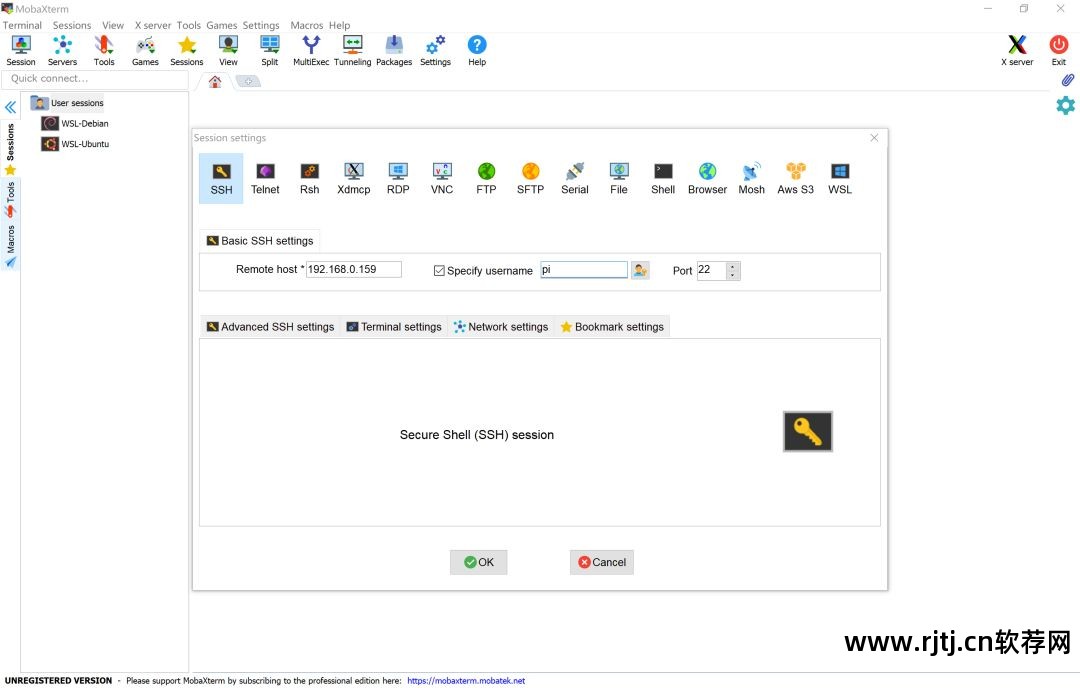The height and width of the screenshot is (688, 1080).
Task: Decrease the Port number with down arrow
Action: [733, 275]
